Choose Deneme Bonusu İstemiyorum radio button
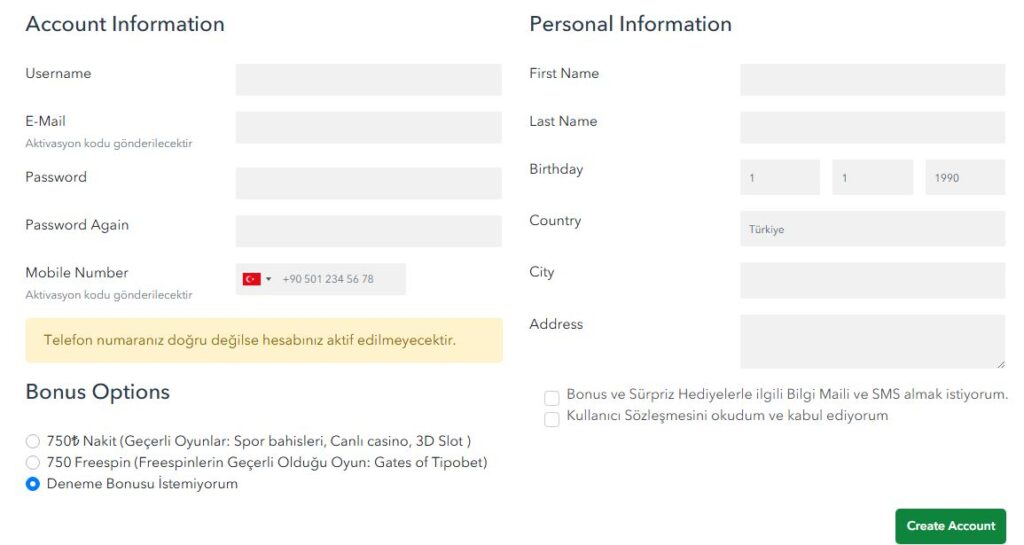 pos(33,484)
